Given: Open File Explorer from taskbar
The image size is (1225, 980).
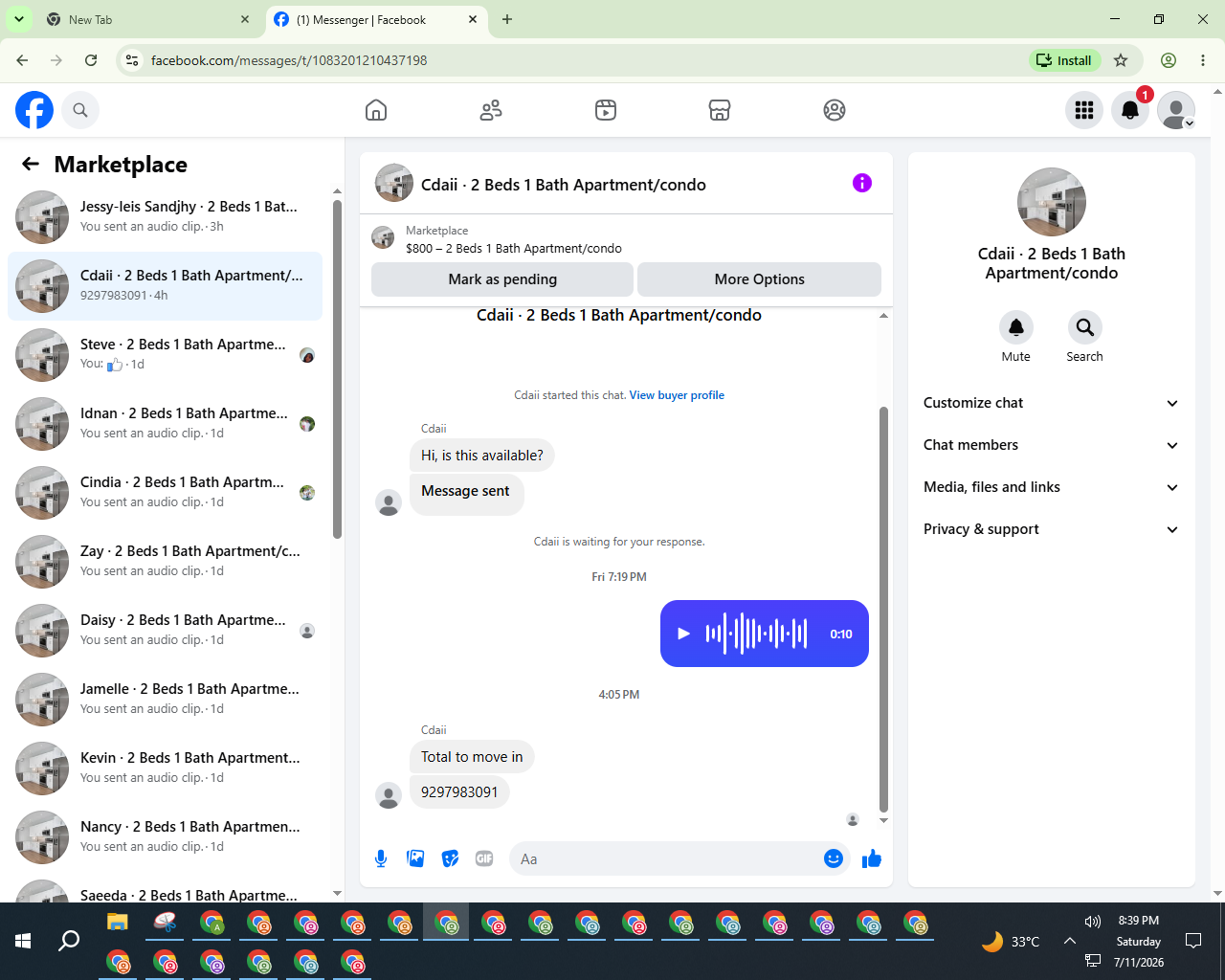Looking at the screenshot, I should click(x=118, y=923).
